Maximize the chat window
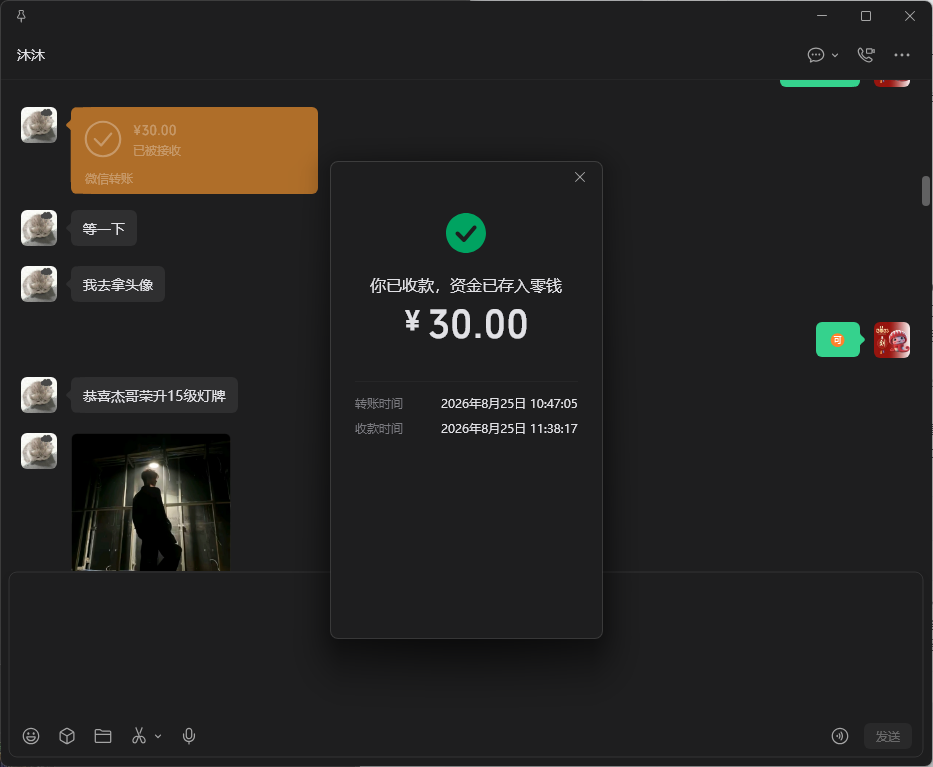The width and height of the screenshot is (933, 767). 866,16
